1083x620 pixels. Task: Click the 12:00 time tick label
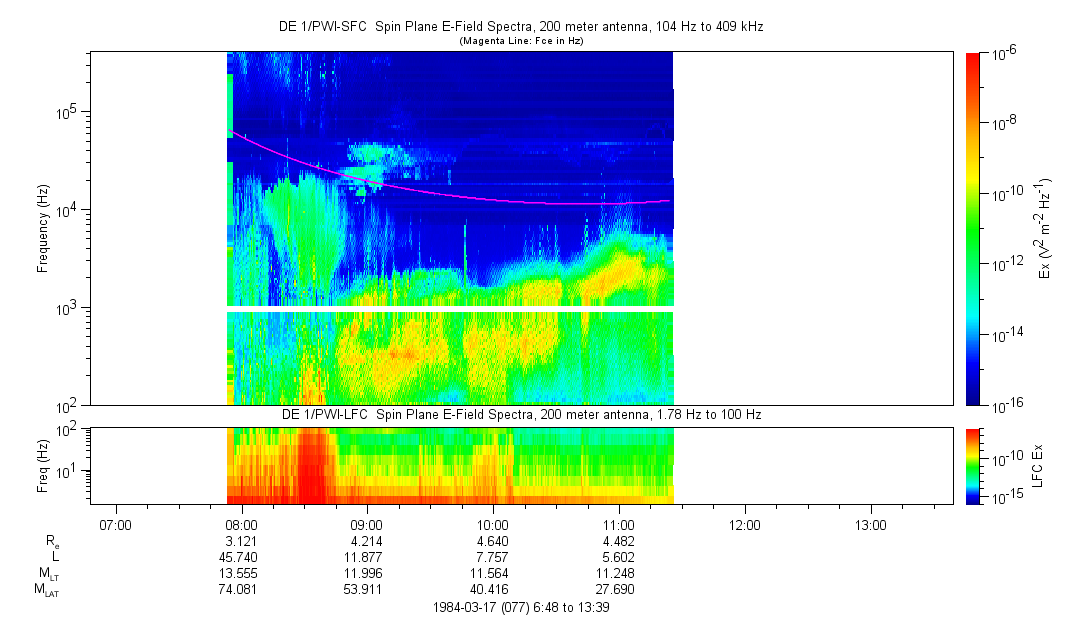click(745, 525)
